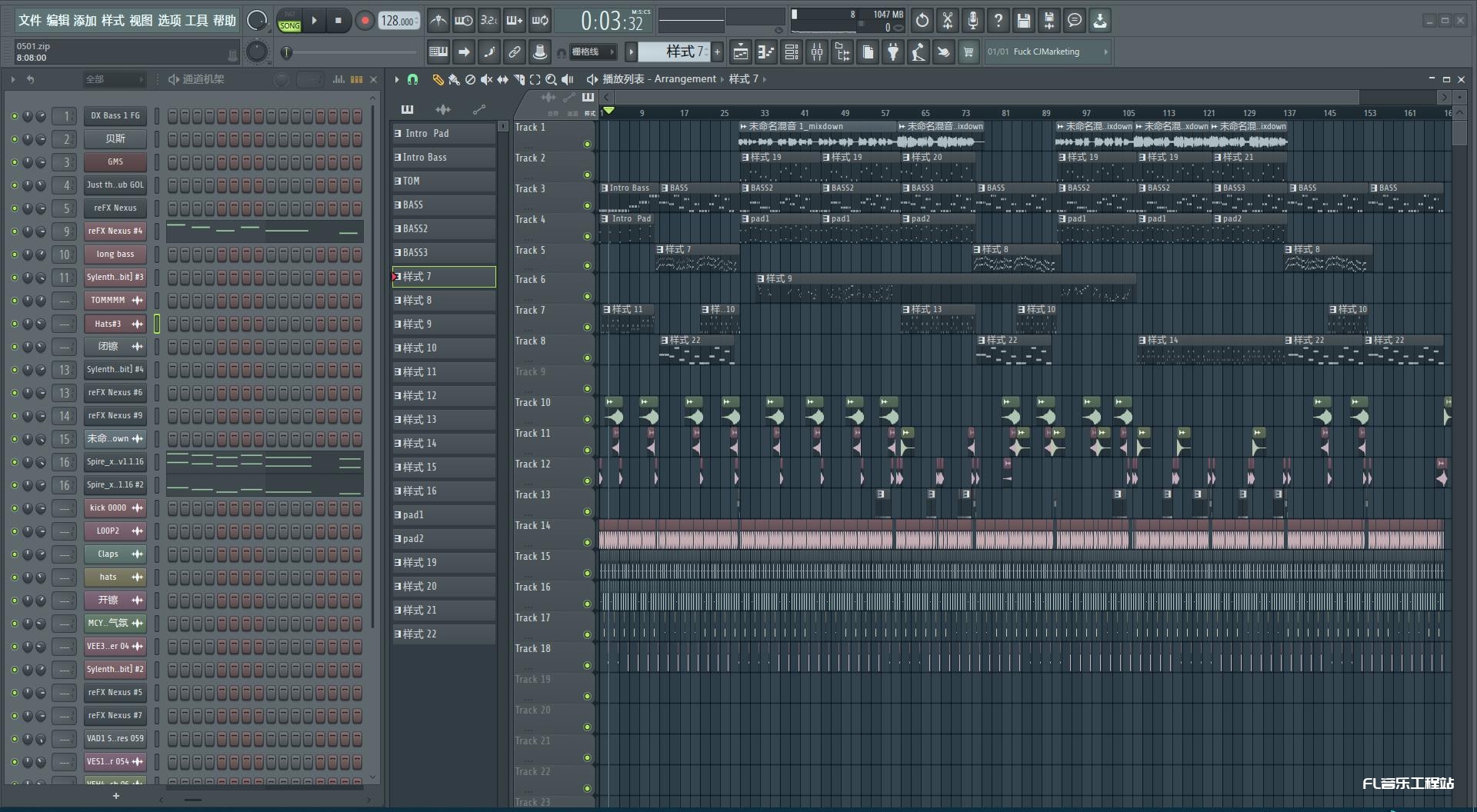This screenshot has height=812, width=1477.
Task: Open the channel rack menu arrow
Action: pyautogui.click(x=13, y=79)
